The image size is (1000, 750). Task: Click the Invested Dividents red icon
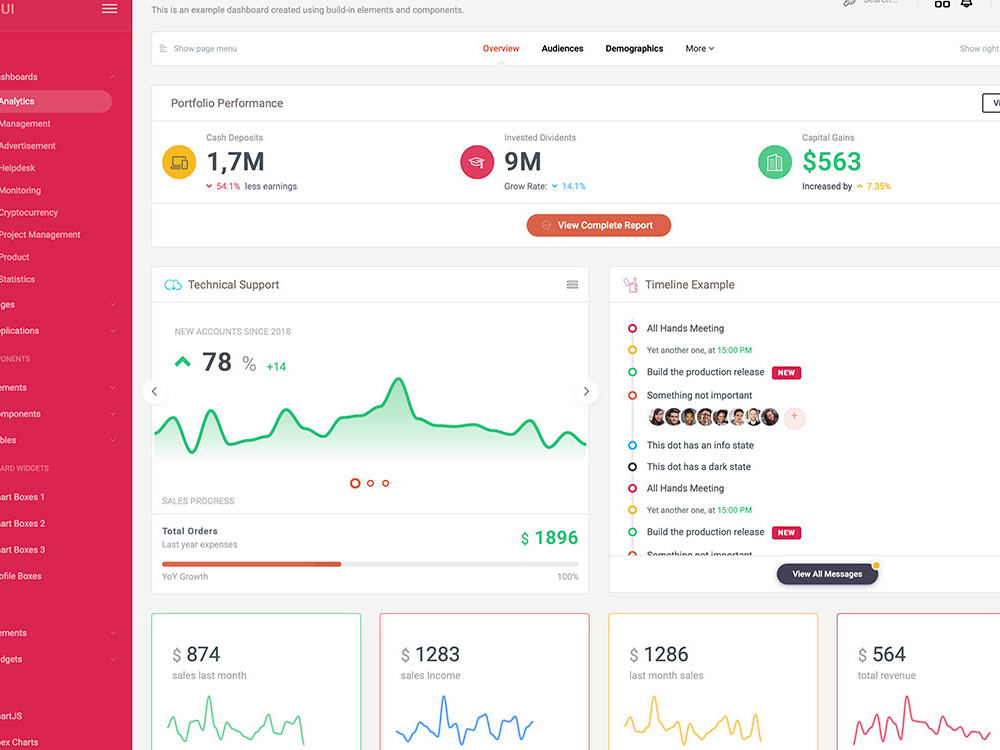[x=477, y=162]
